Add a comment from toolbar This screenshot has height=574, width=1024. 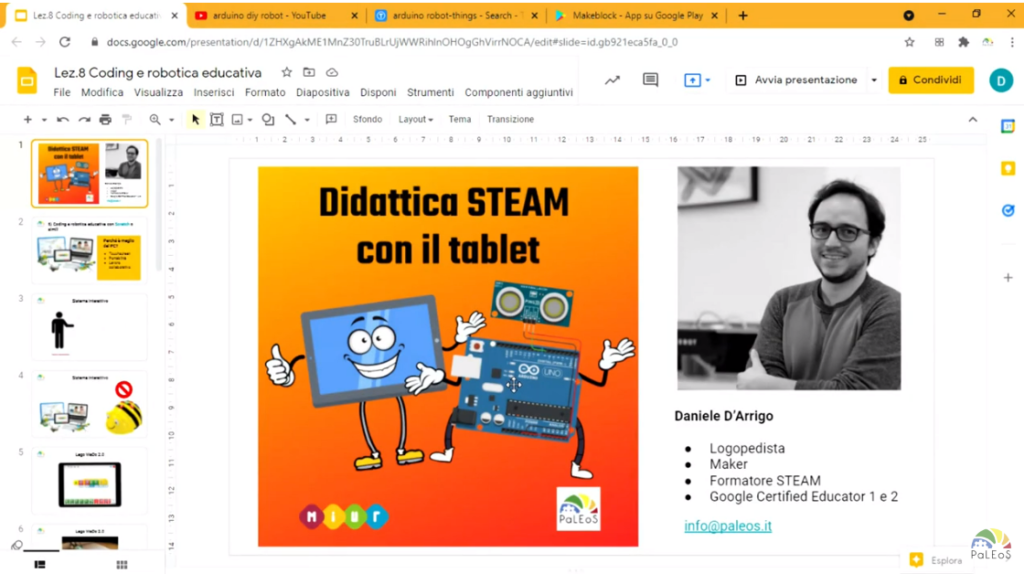pos(331,120)
